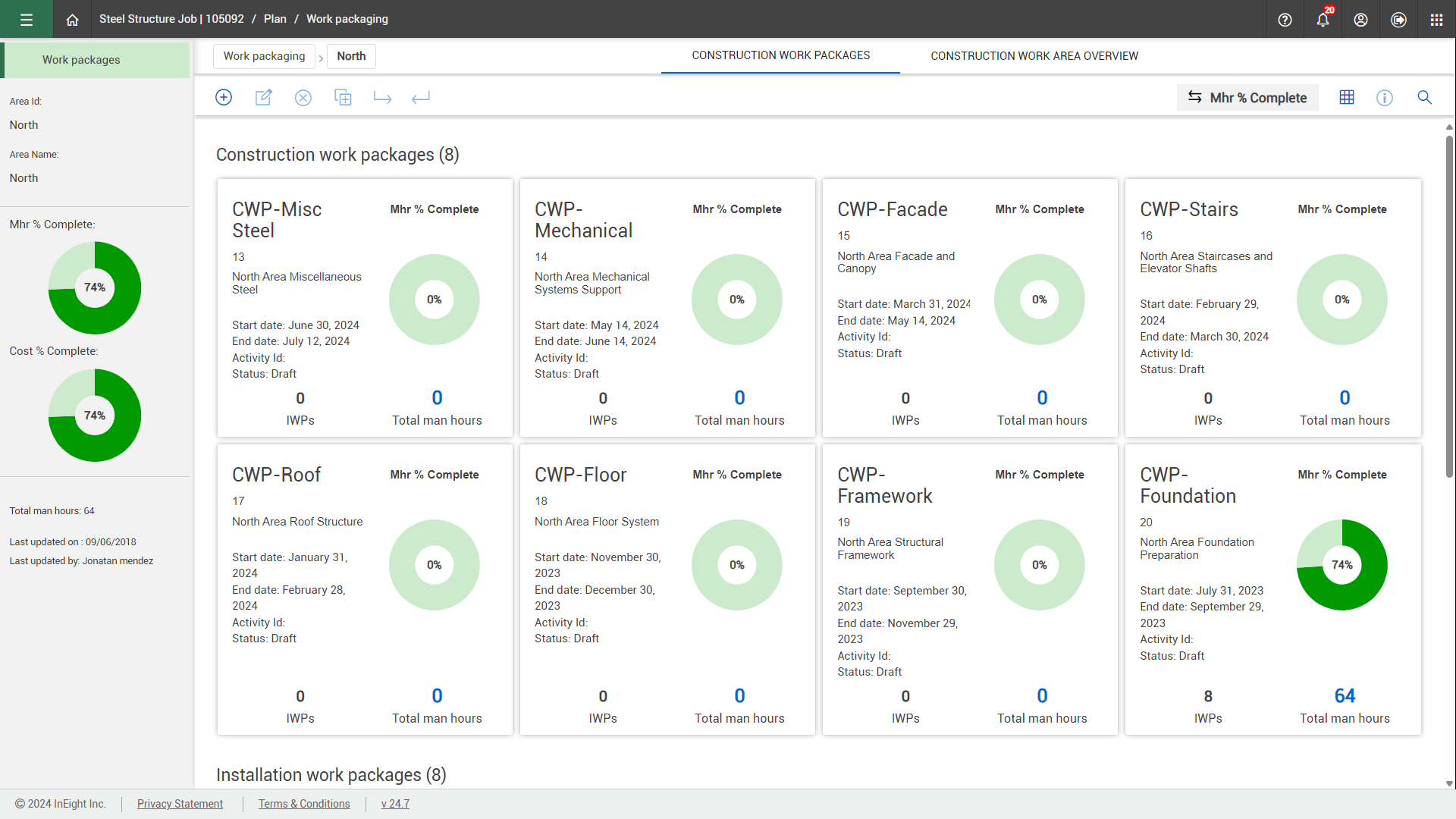The width and height of the screenshot is (1456, 819).
Task: Select the Plan breadcrumb menu item
Action: [x=275, y=19]
